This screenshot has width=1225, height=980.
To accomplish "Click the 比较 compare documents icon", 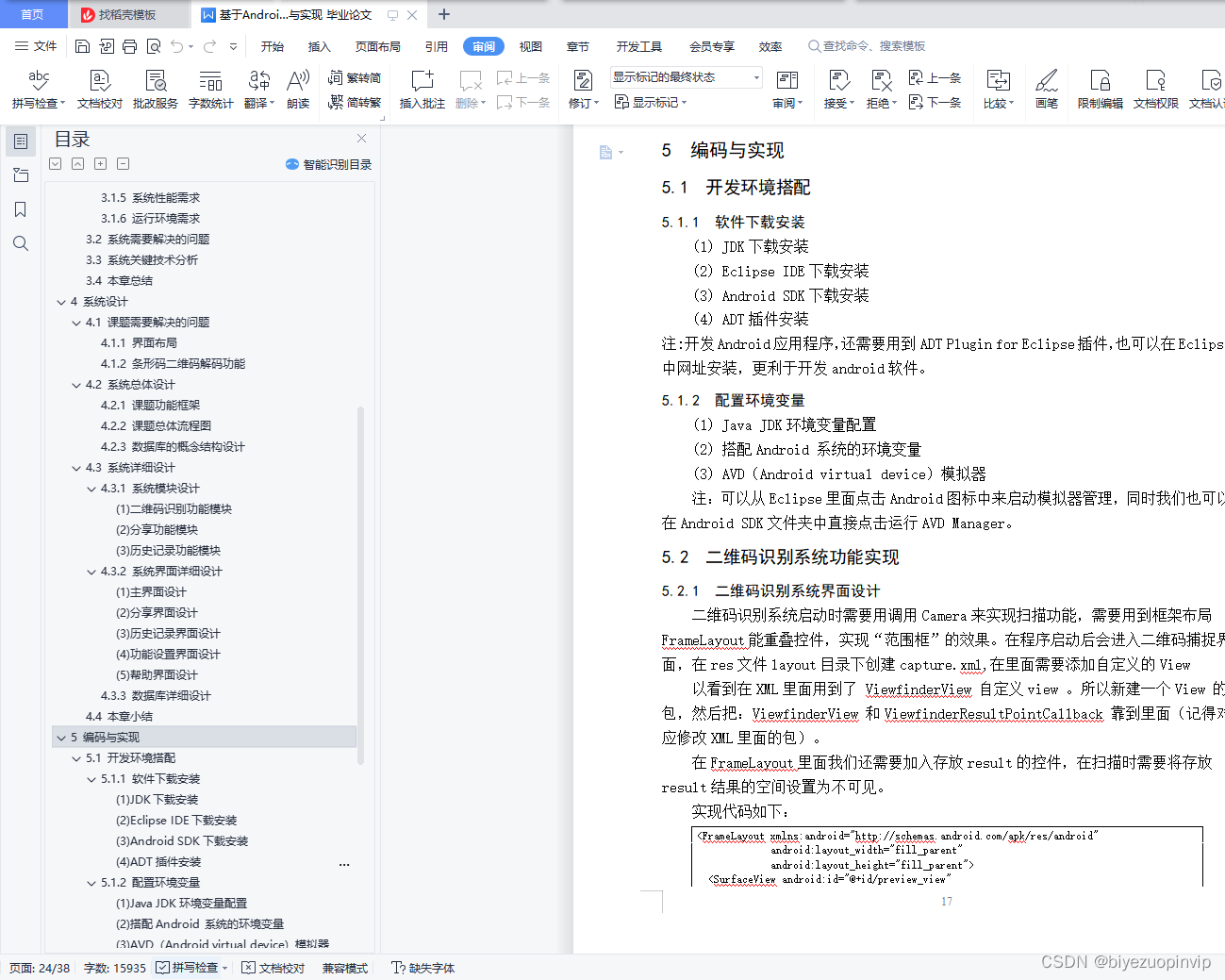I will click(x=998, y=81).
